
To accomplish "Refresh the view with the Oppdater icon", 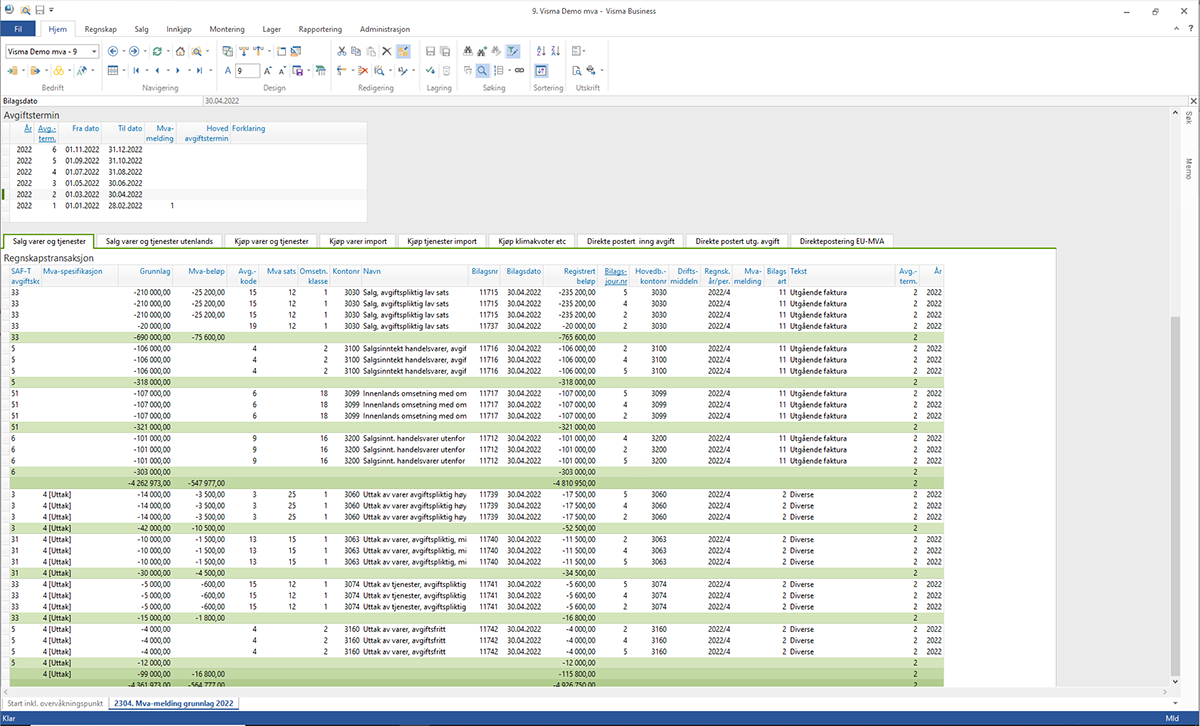I will [157, 51].
